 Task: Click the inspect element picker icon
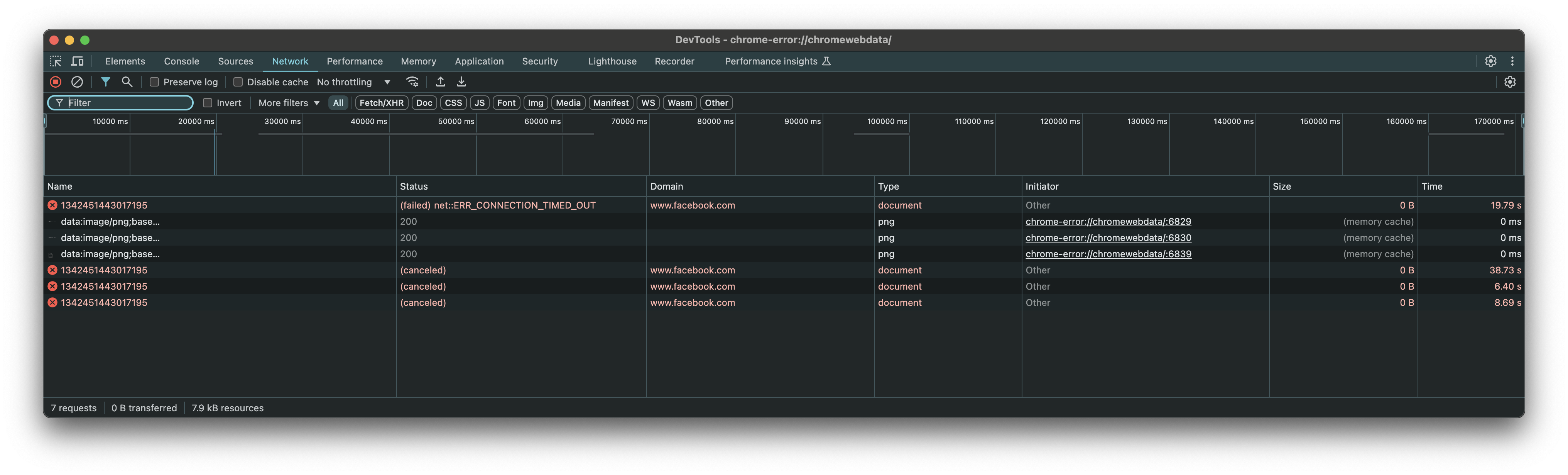pyautogui.click(x=56, y=61)
